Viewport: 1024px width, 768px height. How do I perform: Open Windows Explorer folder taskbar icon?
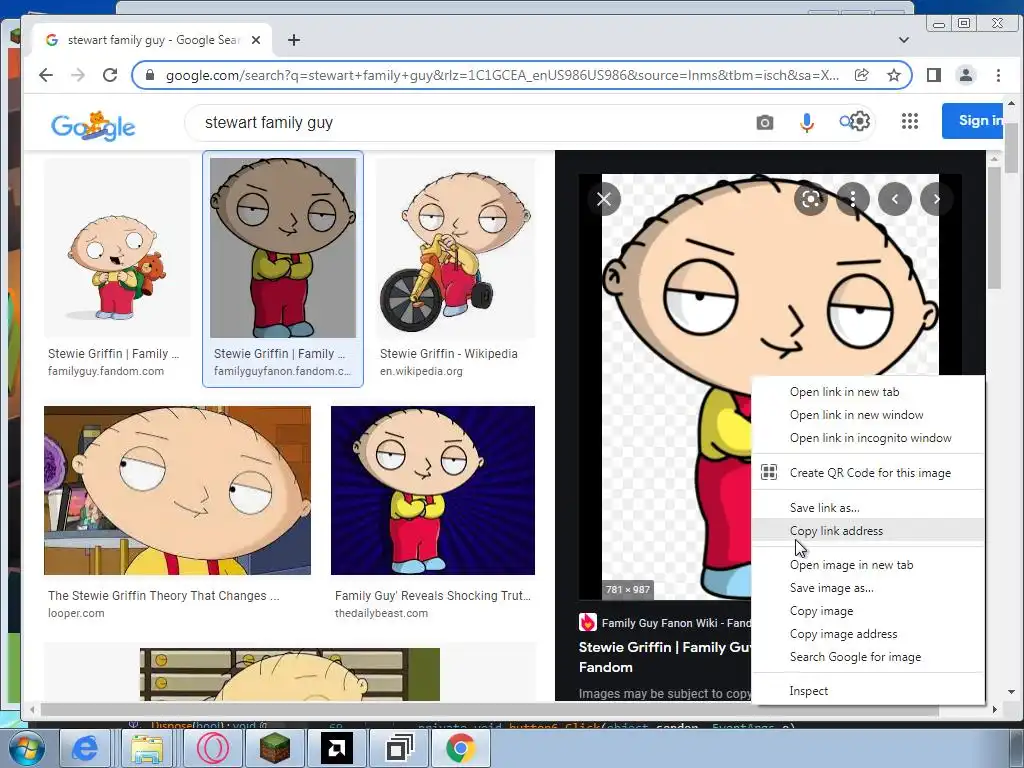tap(147, 748)
